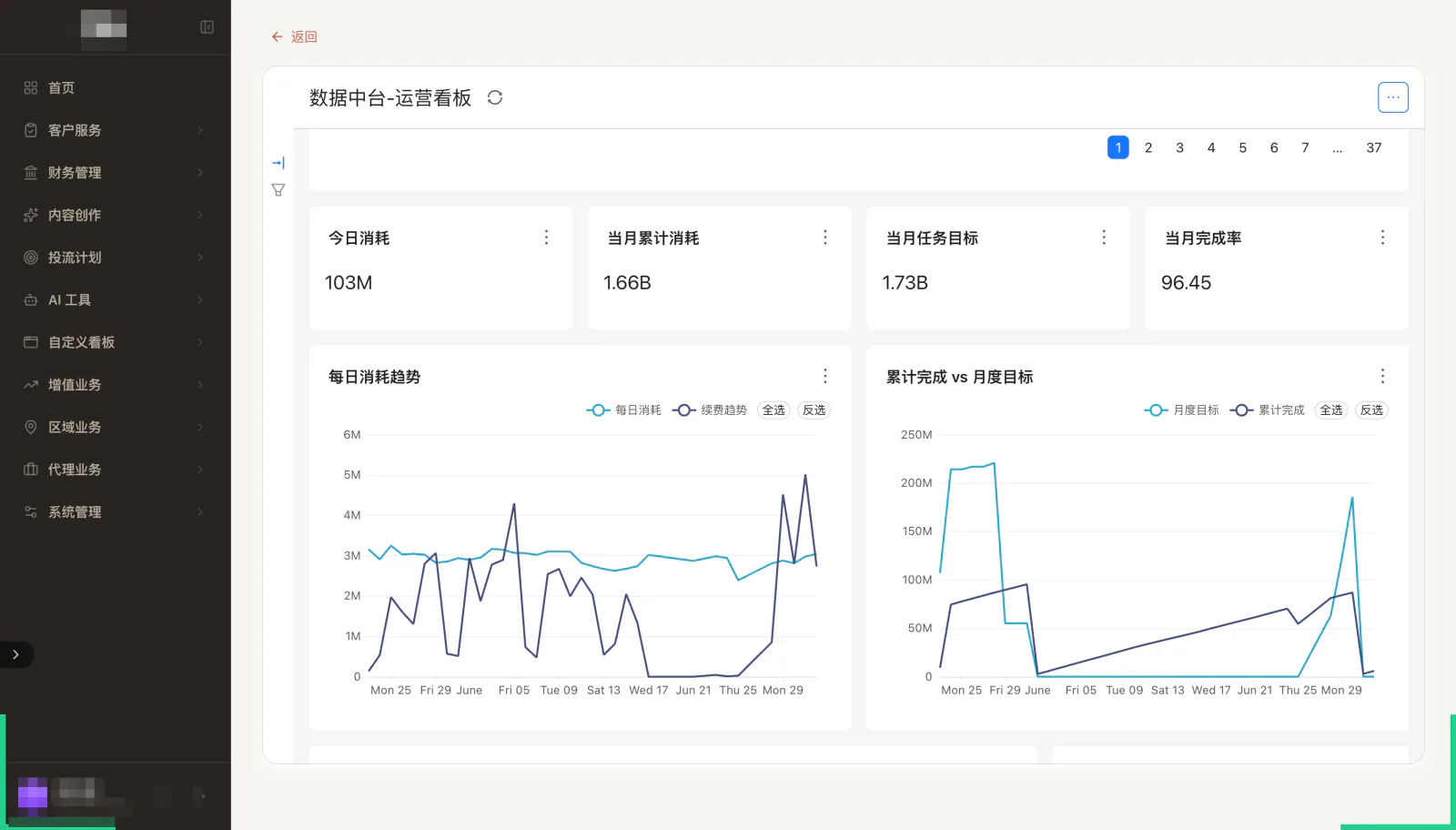Open the 今日消耗 card options menu
Viewport: 1456px width, 830px height.
546,238
